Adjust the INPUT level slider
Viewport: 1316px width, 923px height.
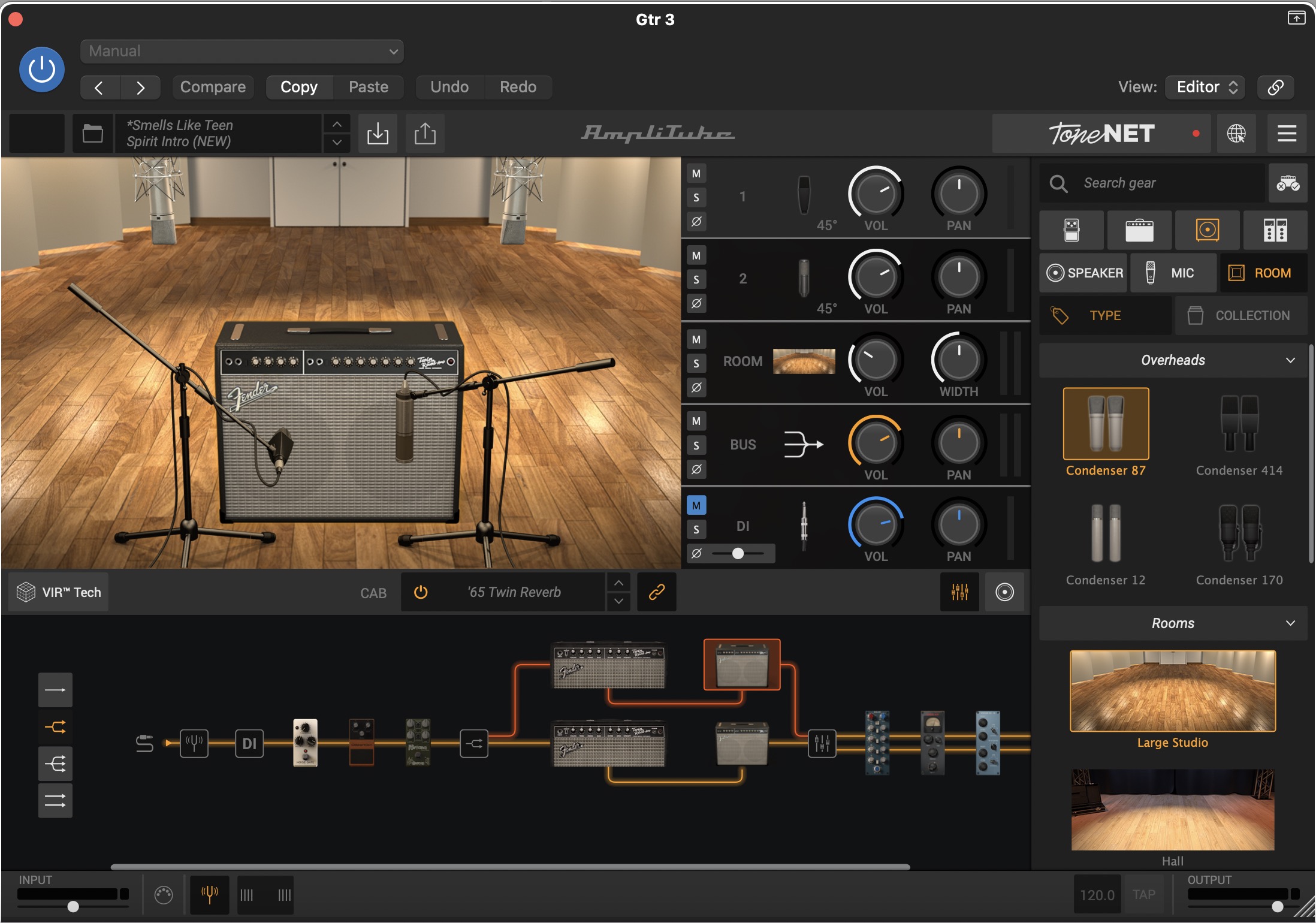coord(73,906)
